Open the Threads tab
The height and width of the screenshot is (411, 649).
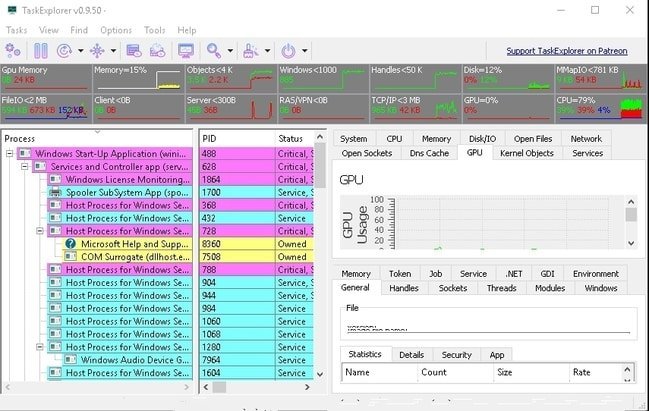tap(501, 288)
